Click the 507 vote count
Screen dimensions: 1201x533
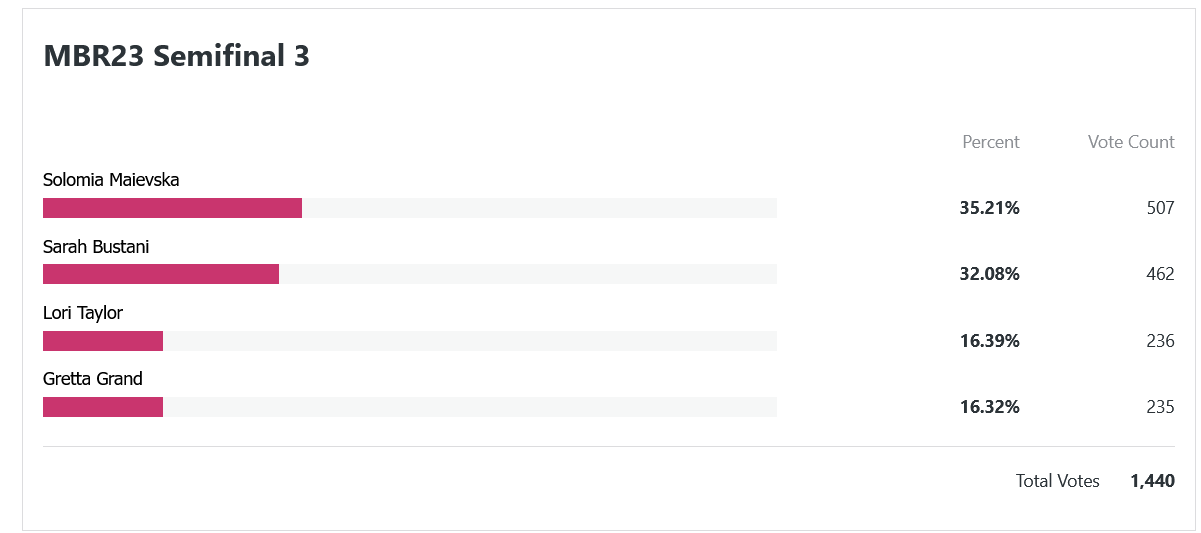pos(1161,208)
